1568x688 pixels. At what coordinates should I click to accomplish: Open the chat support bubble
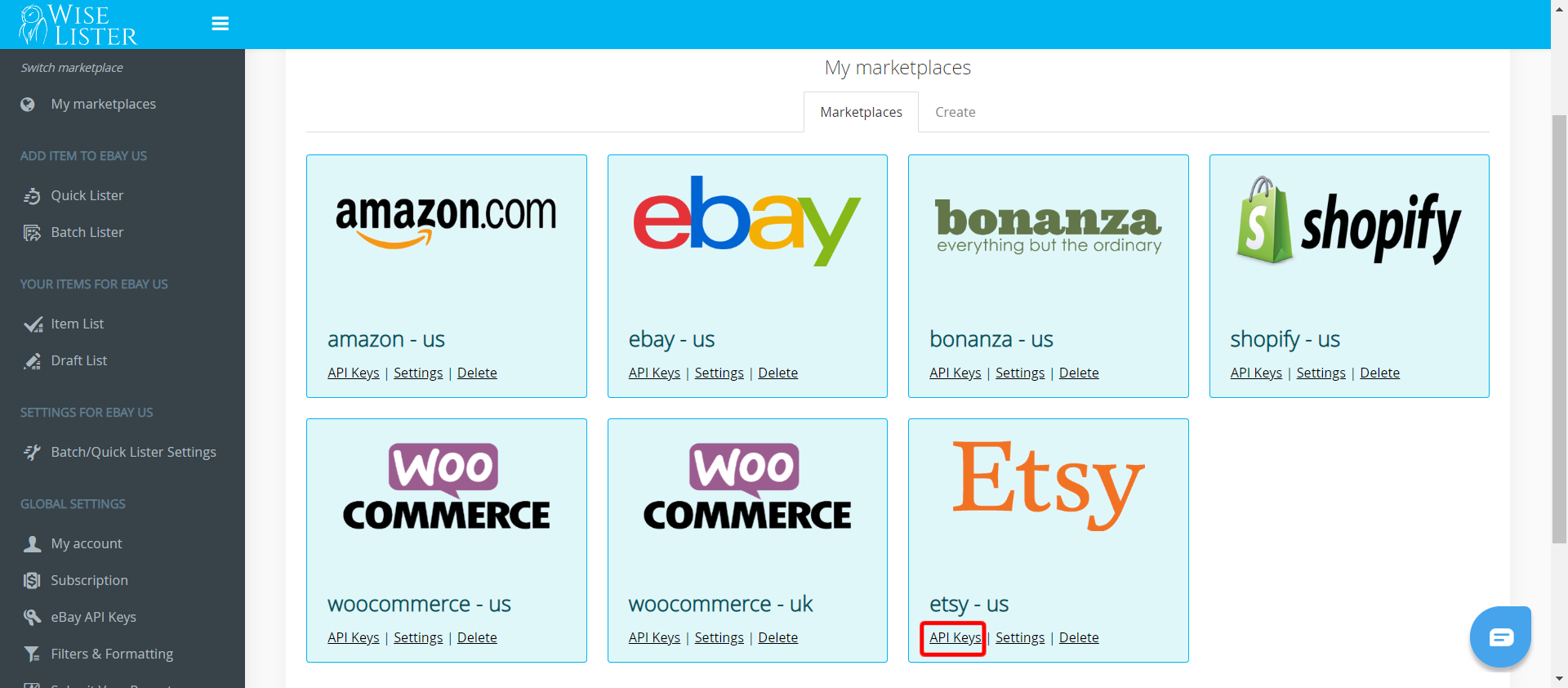(x=1501, y=637)
